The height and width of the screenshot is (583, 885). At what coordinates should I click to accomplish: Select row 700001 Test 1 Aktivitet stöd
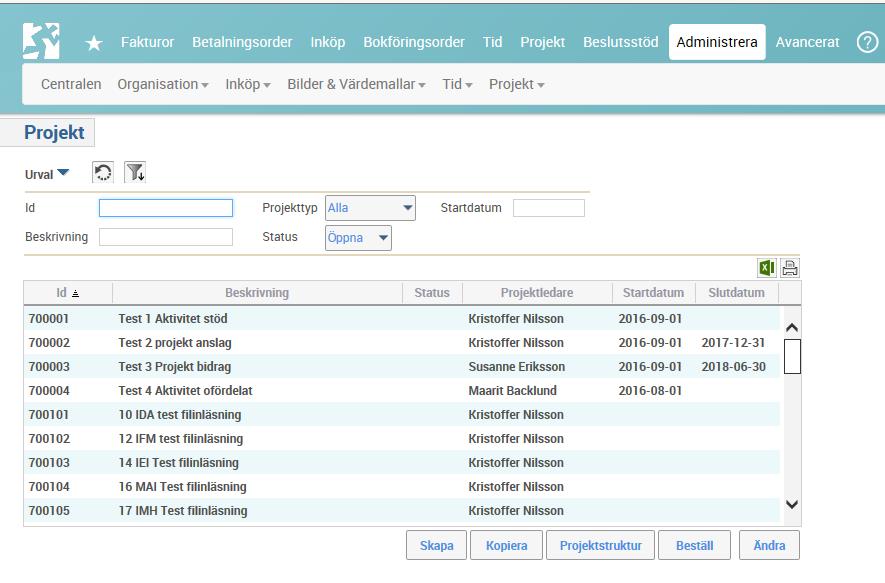click(x=402, y=318)
